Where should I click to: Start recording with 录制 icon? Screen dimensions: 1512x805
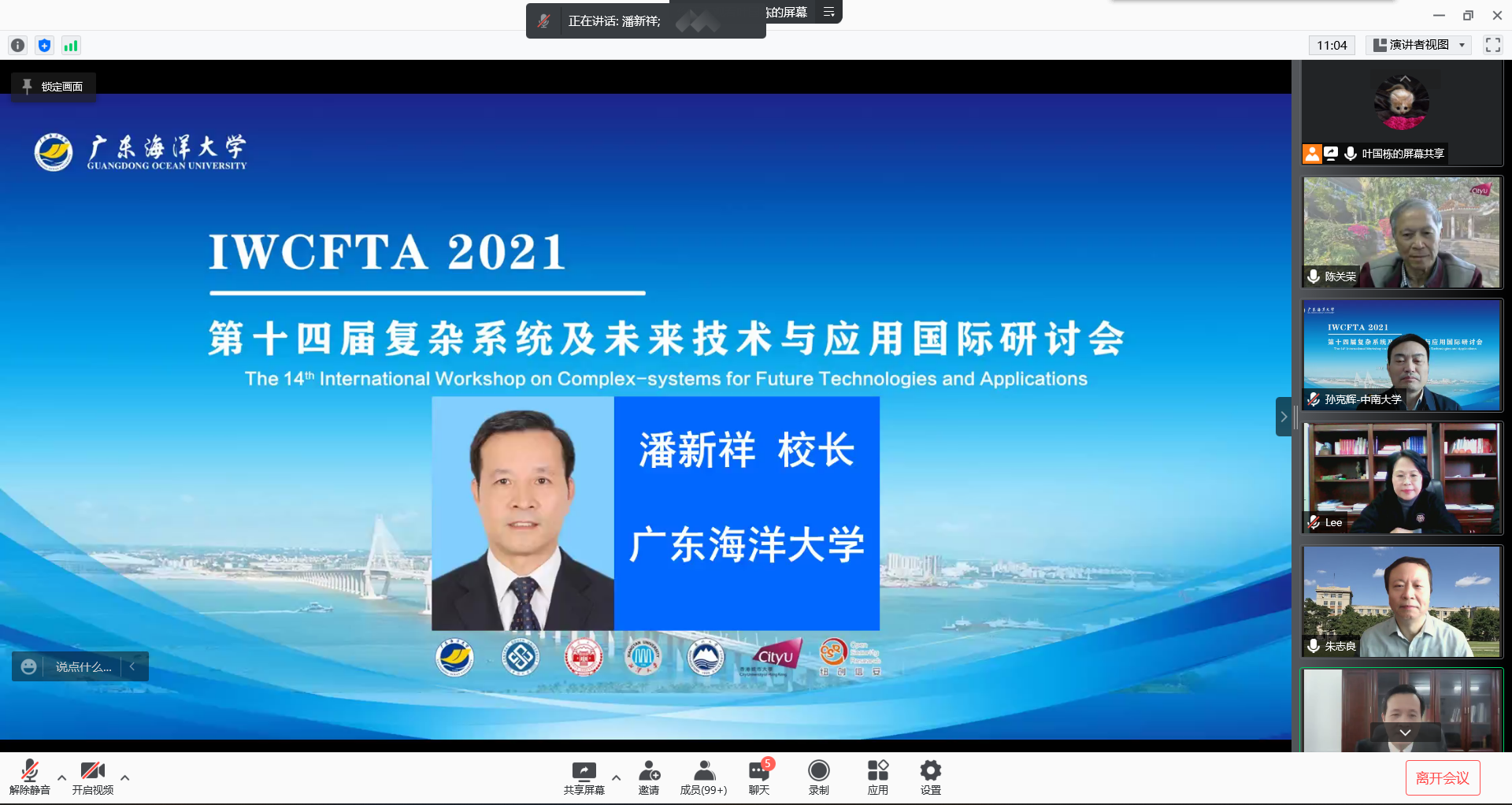(x=819, y=777)
